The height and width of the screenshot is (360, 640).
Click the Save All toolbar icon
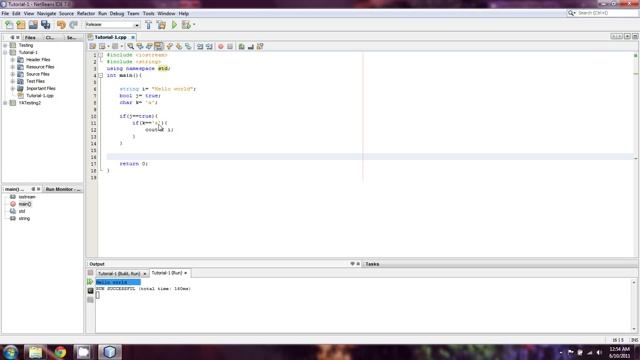45,25
